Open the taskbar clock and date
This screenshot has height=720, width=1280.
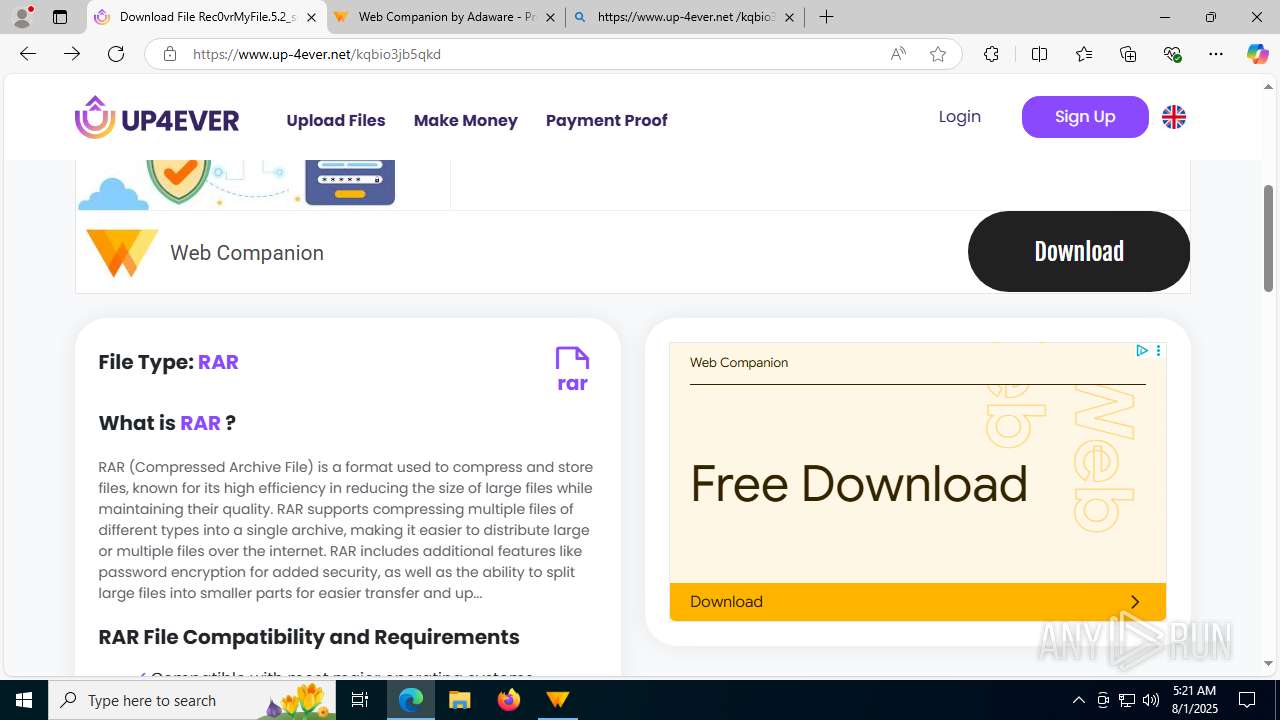[1194, 700]
